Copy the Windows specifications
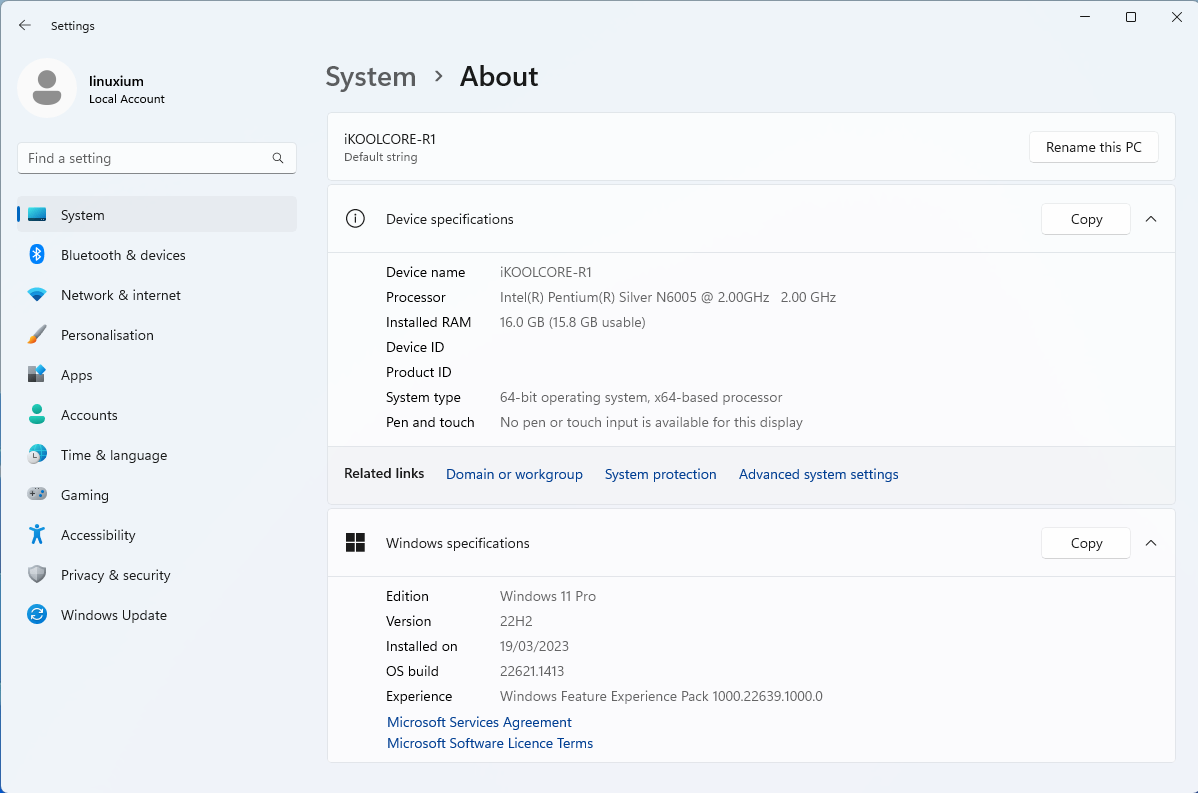The width and height of the screenshot is (1198, 793). click(1086, 543)
